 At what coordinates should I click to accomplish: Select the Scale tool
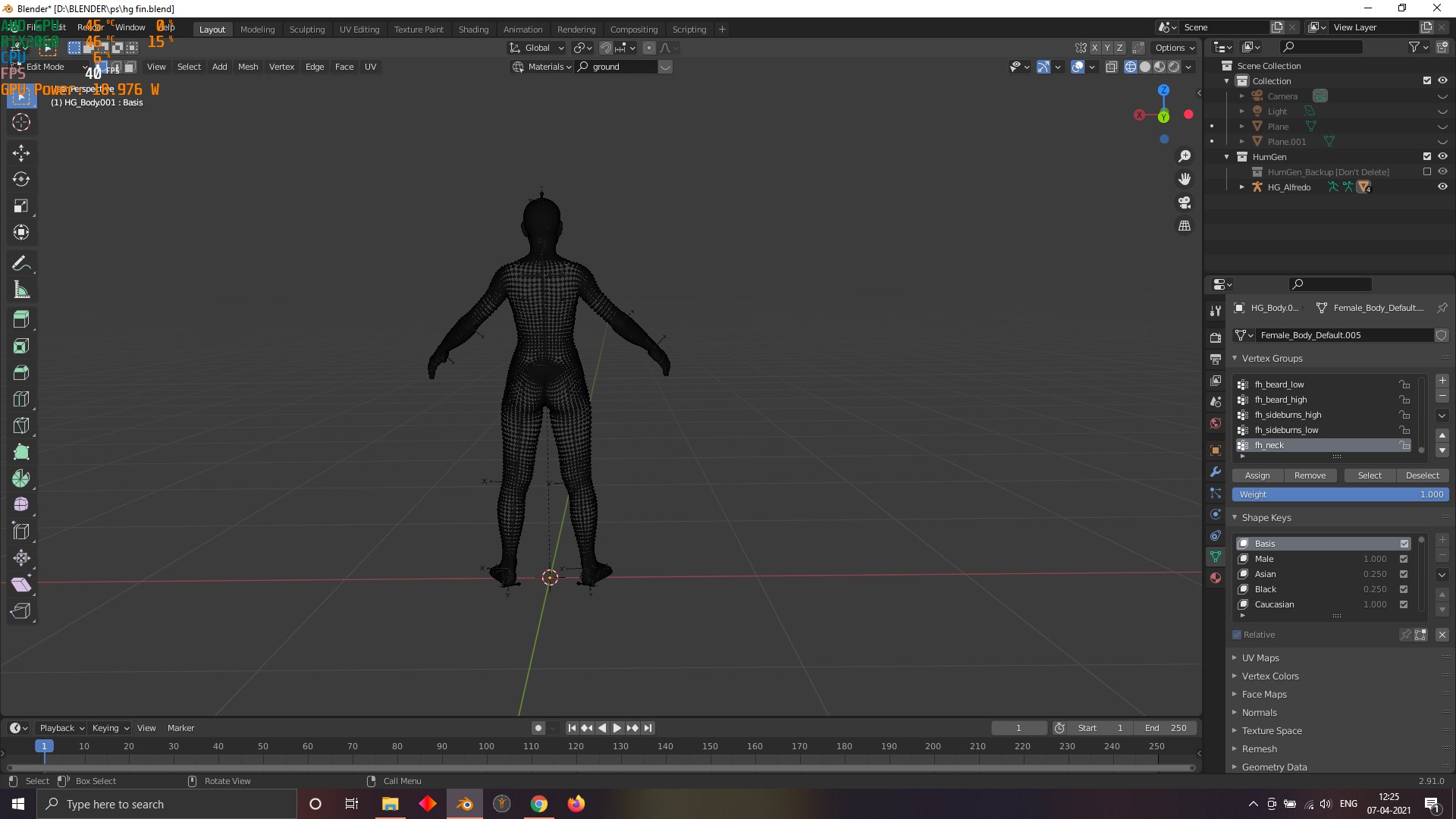click(21, 206)
